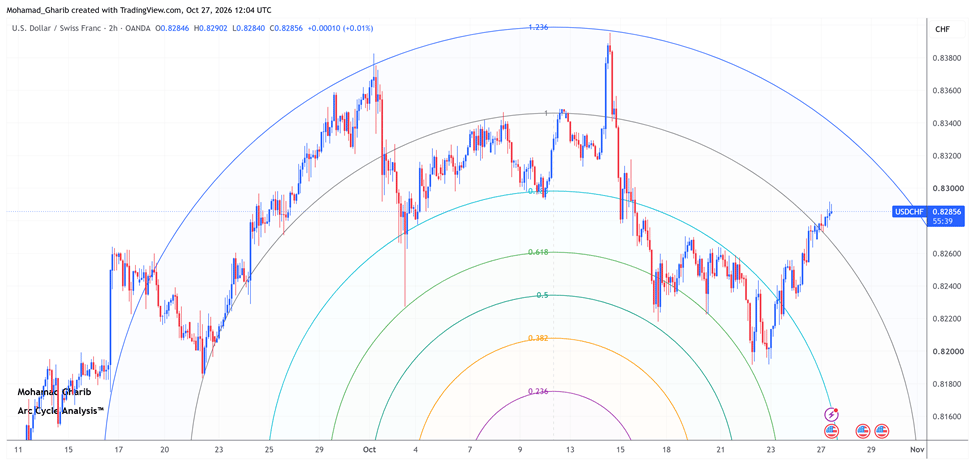The height and width of the screenshot is (462, 975).
Task: Click the 'Arc Cycle Analysis™' text label
Action: [60, 411]
